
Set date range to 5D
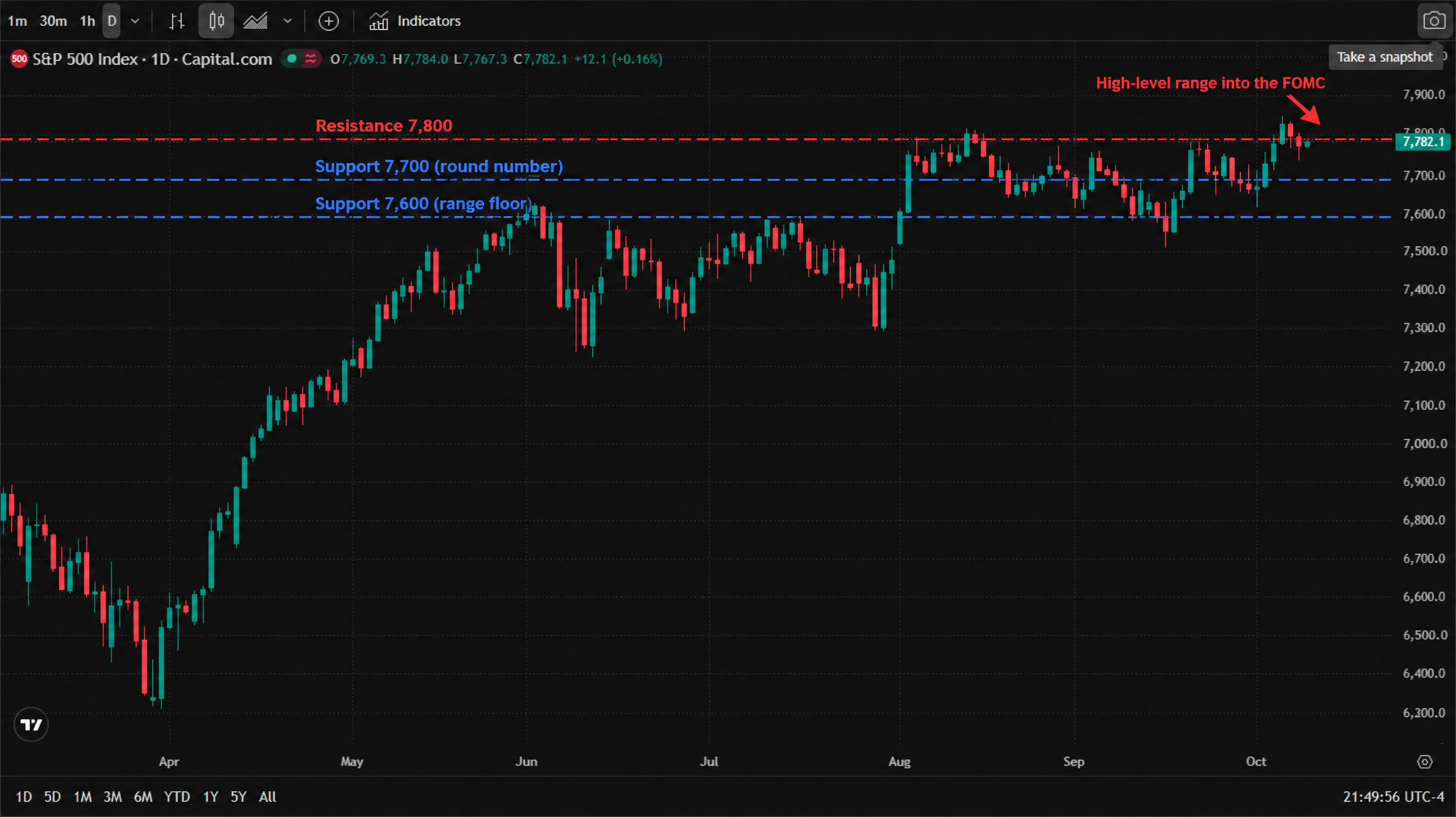click(x=53, y=797)
